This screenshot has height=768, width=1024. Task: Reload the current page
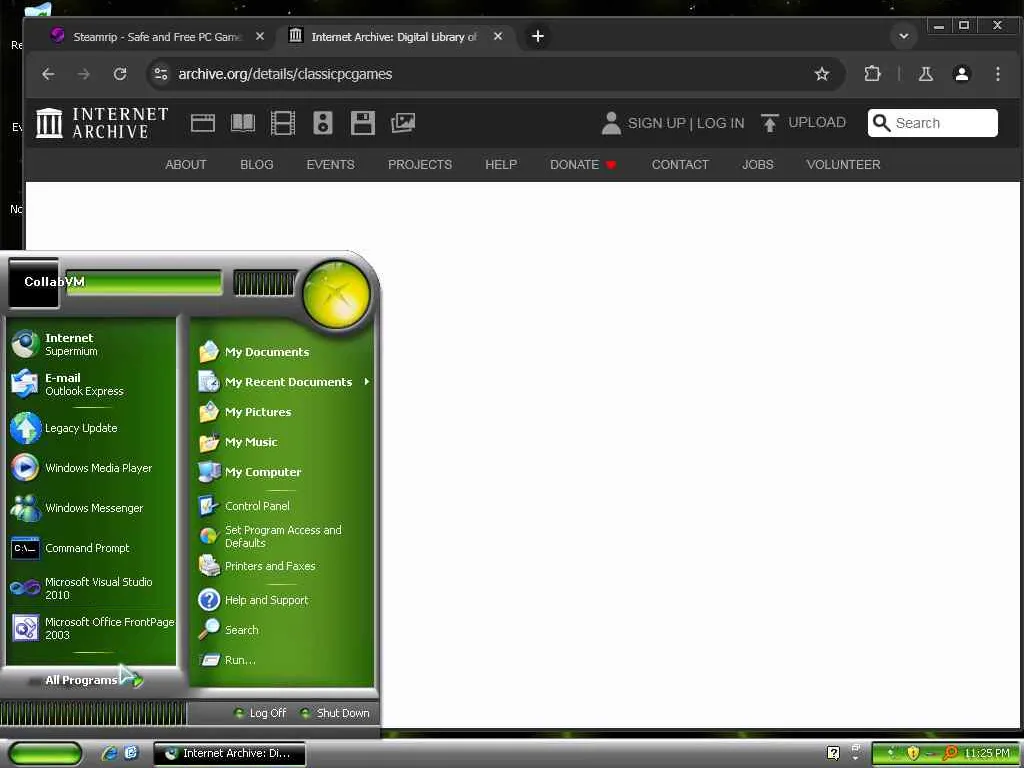(120, 74)
